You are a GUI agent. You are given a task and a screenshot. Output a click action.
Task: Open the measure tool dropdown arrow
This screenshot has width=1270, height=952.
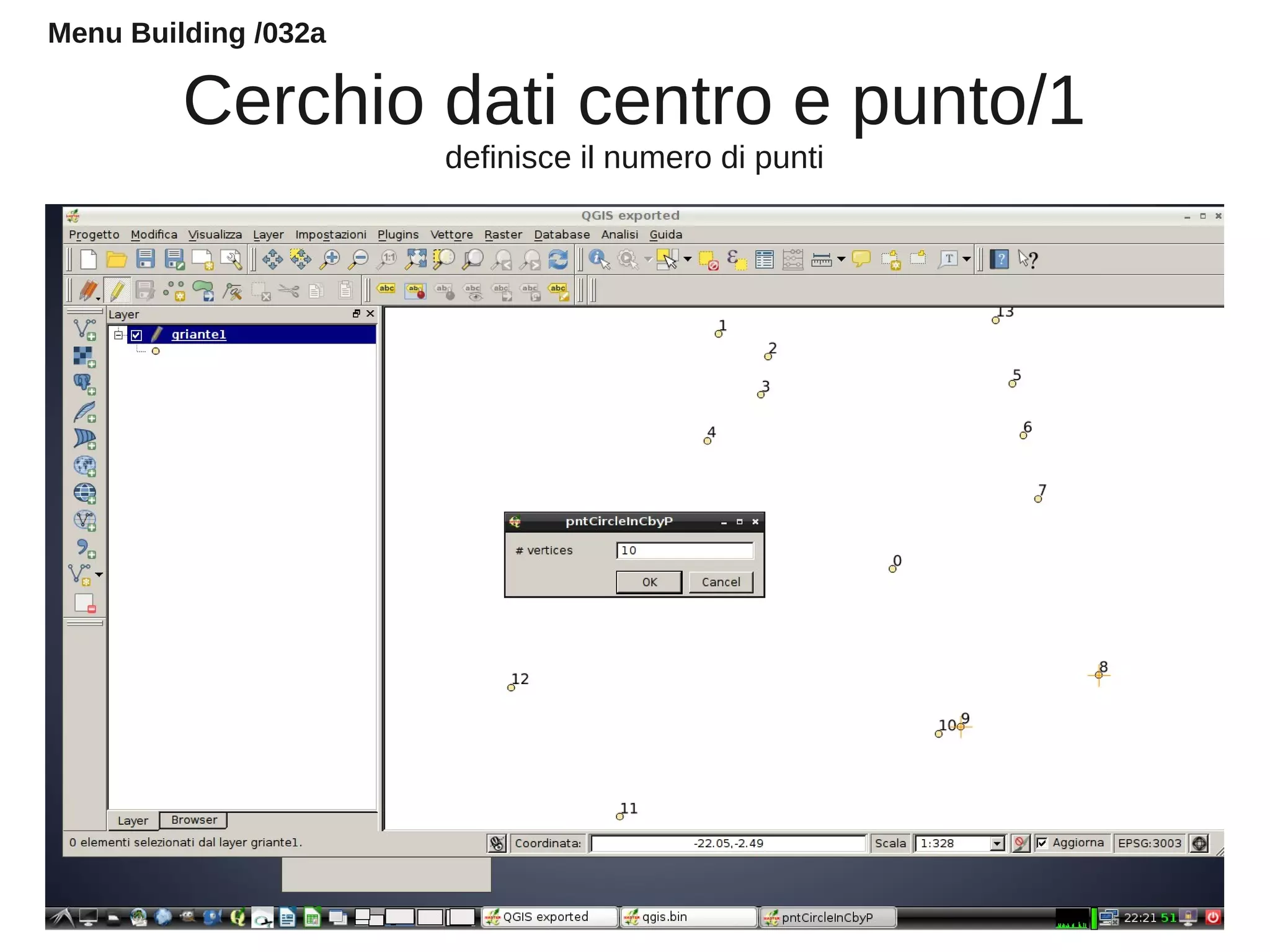(x=841, y=259)
